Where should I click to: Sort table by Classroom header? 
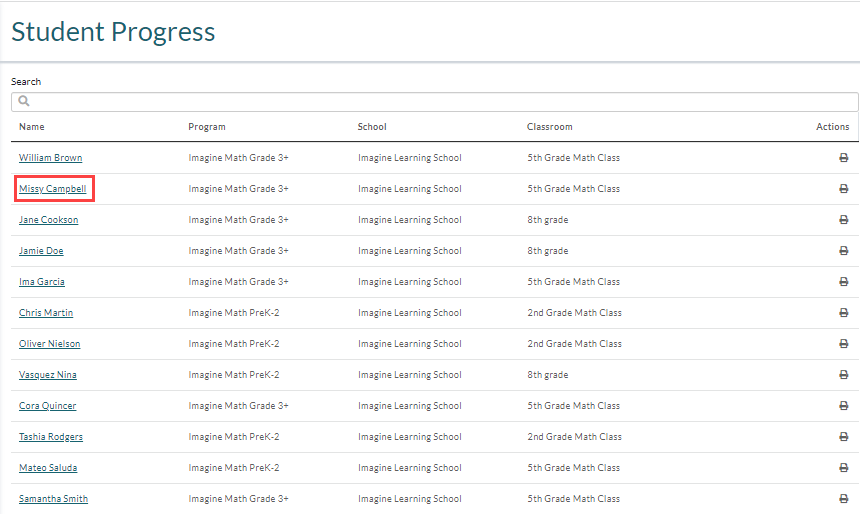(x=550, y=127)
